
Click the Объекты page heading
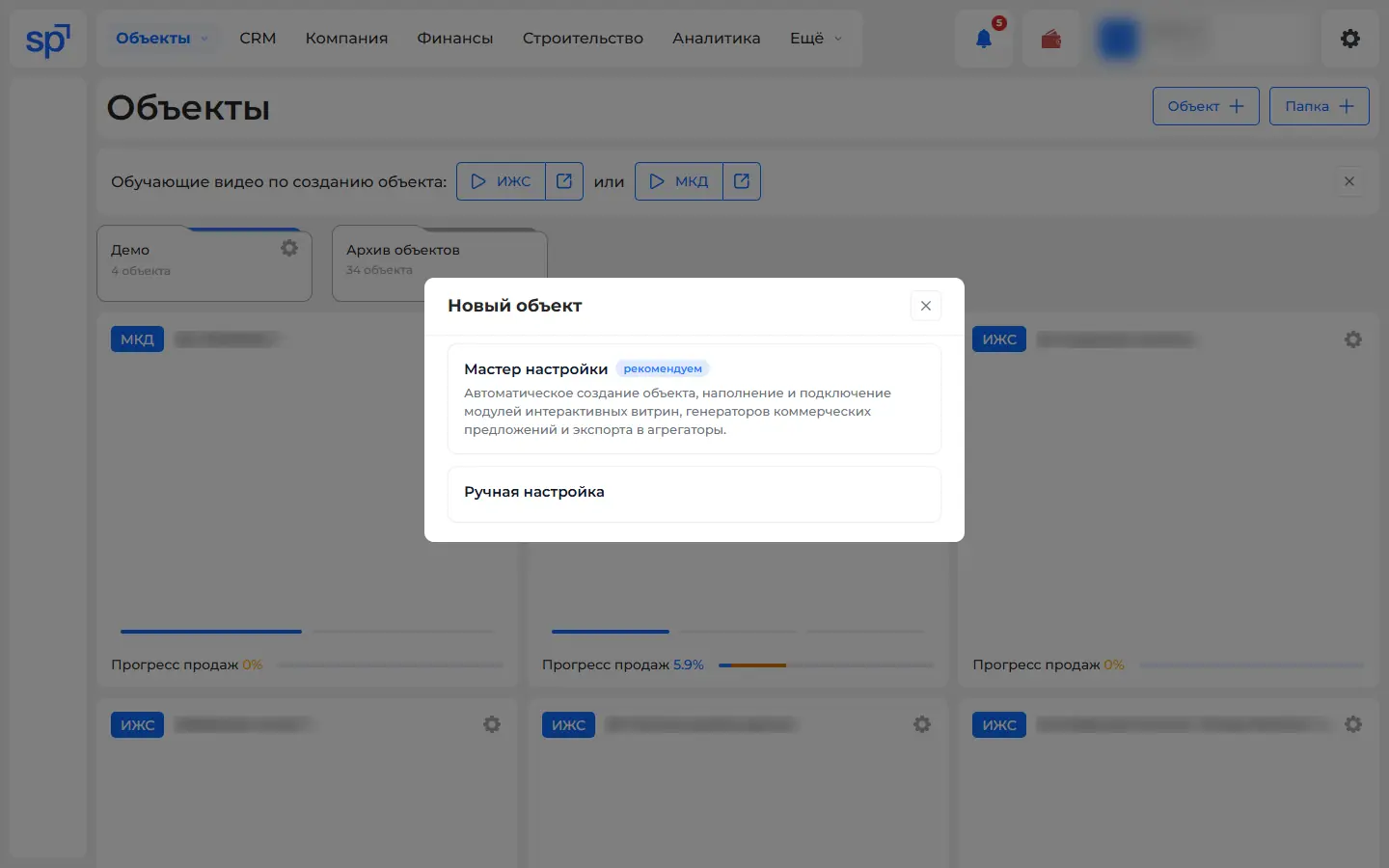pyautogui.click(x=188, y=108)
